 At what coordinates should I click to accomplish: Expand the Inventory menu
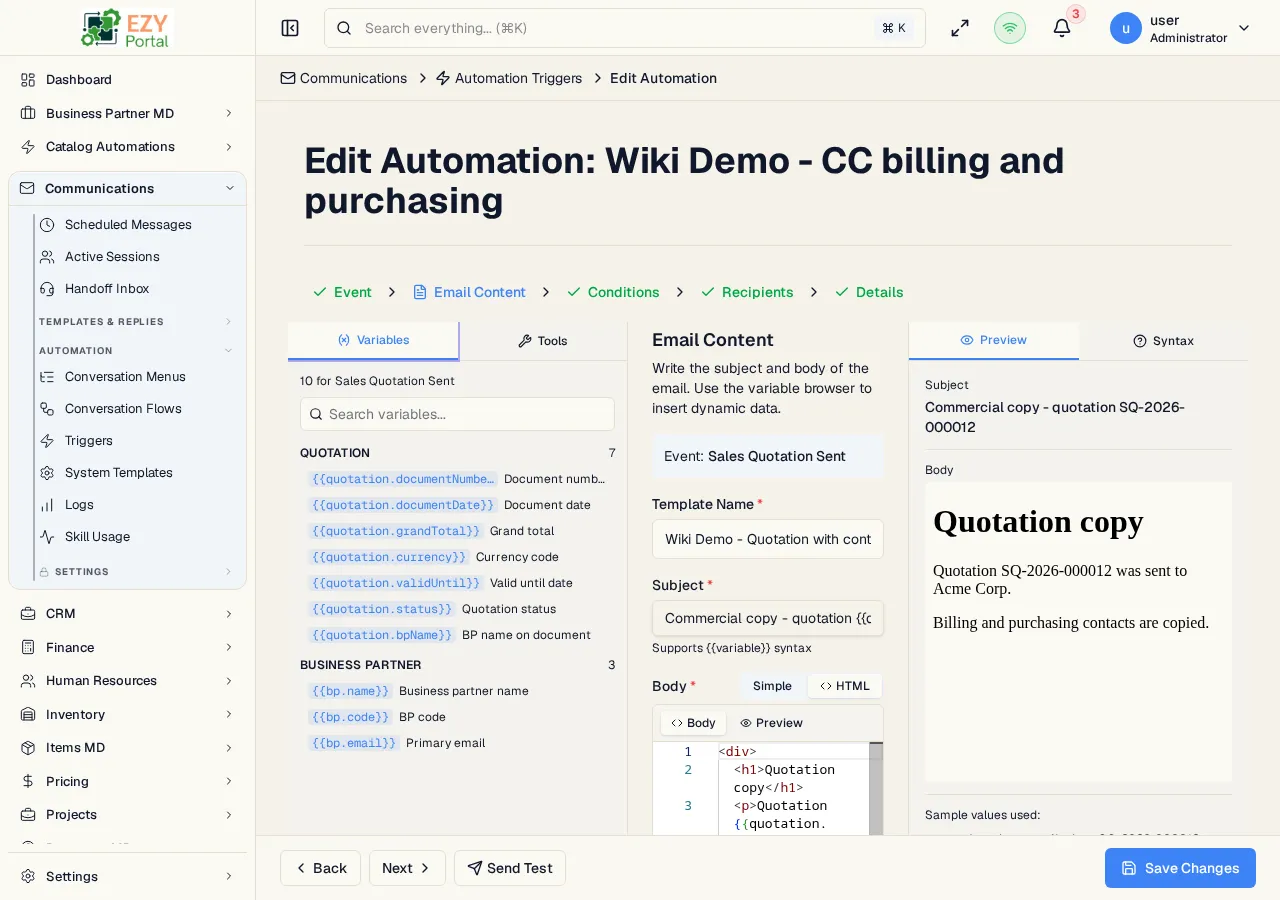click(128, 715)
